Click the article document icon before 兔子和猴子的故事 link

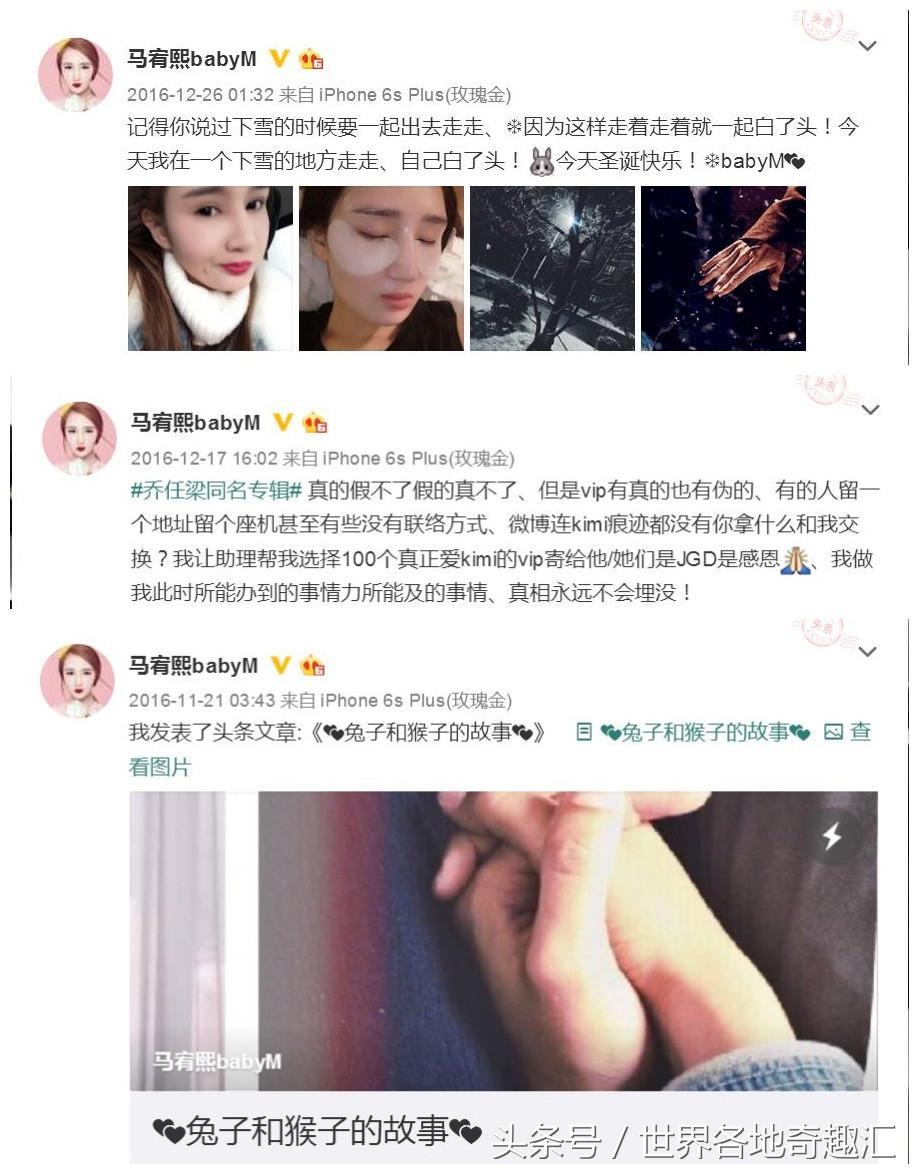point(584,732)
